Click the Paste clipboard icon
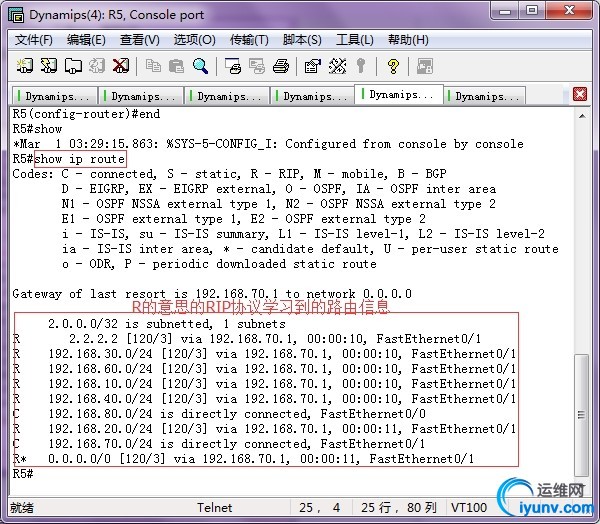Screen dimensions: 600x524 click(x=177, y=66)
